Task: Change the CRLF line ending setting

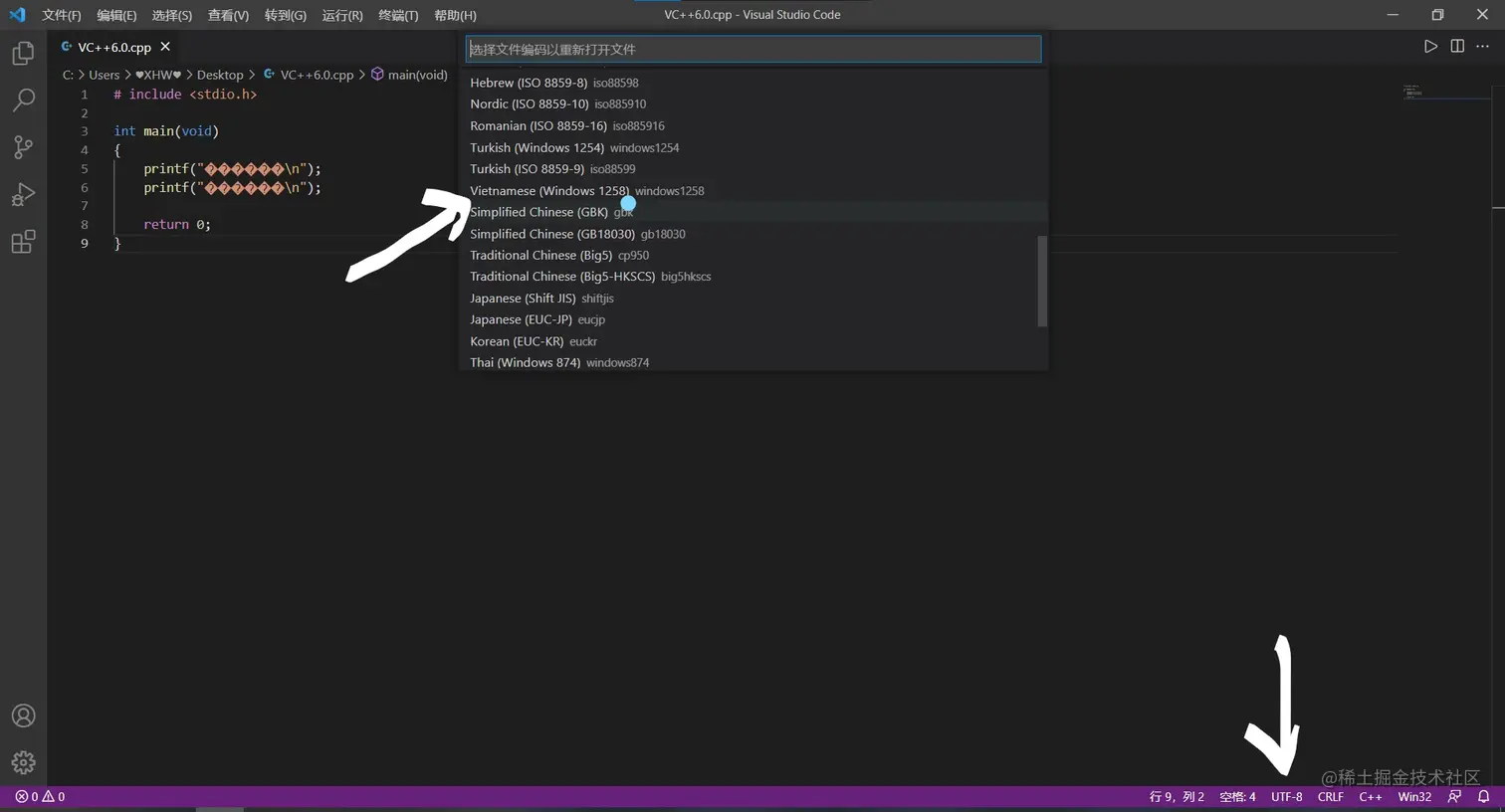Action: click(x=1331, y=796)
